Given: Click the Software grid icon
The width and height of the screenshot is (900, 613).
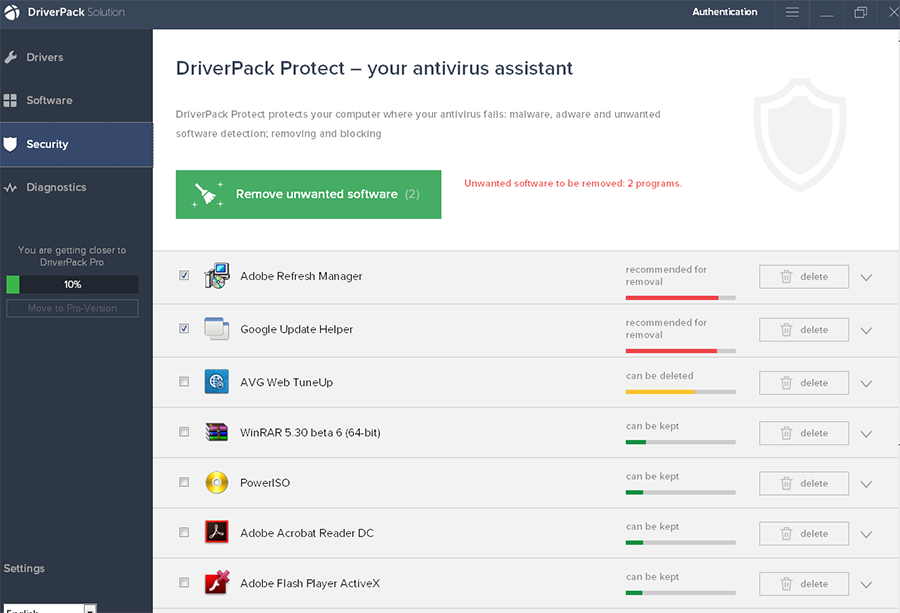Looking at the screenshot, I should coord(10,100).
